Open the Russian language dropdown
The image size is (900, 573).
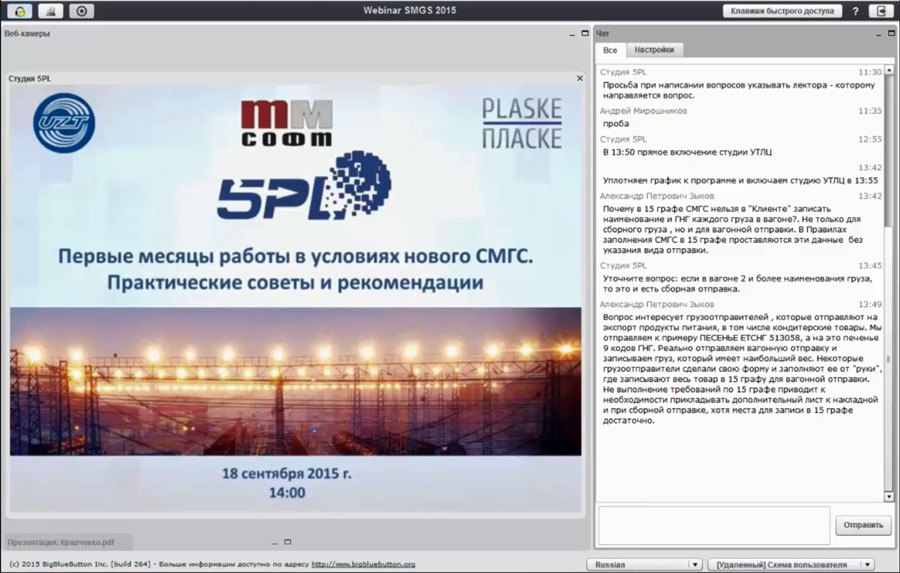[644, 564]
